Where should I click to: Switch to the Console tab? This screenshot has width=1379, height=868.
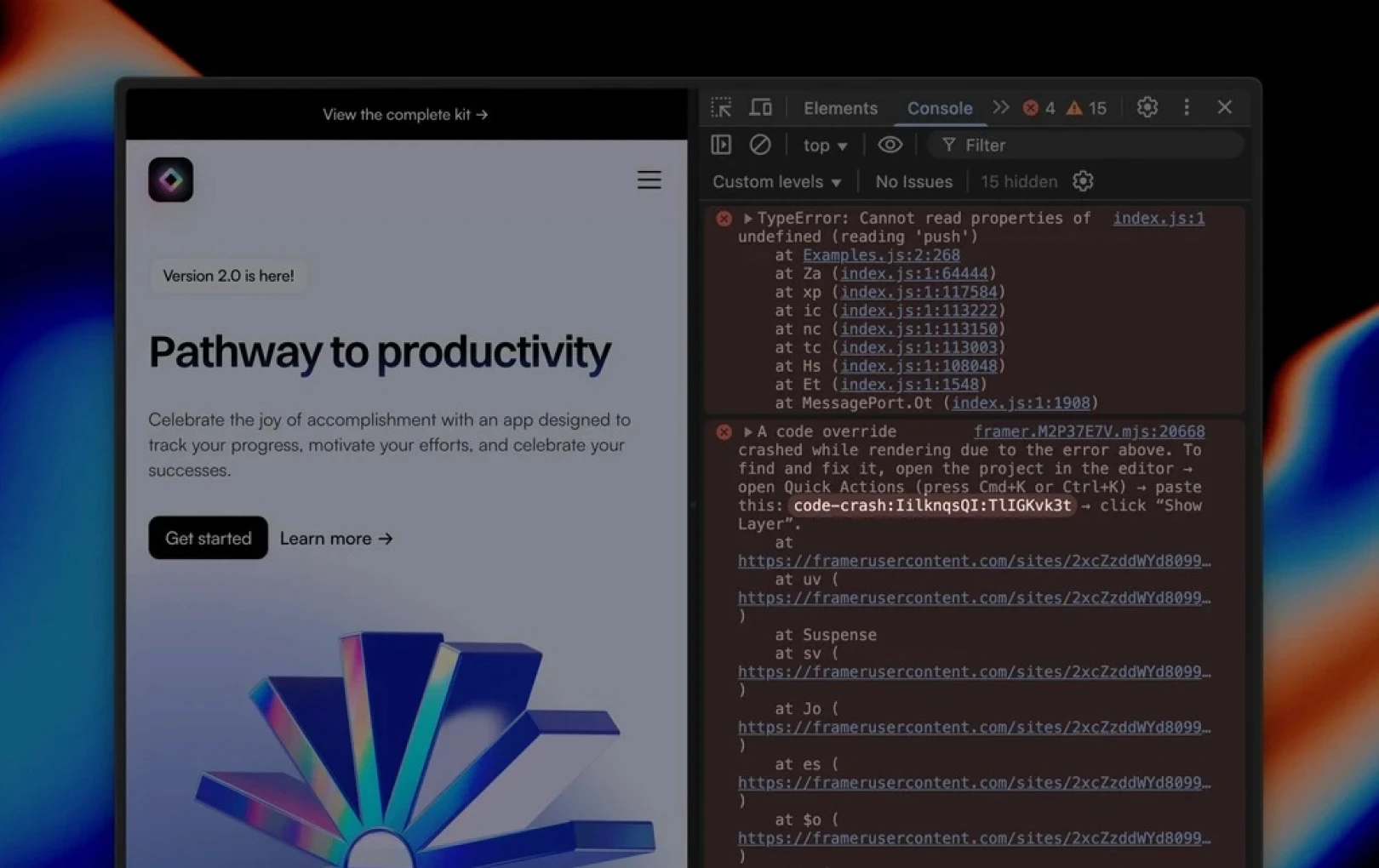pyautogui.click(x=940, y=108)
